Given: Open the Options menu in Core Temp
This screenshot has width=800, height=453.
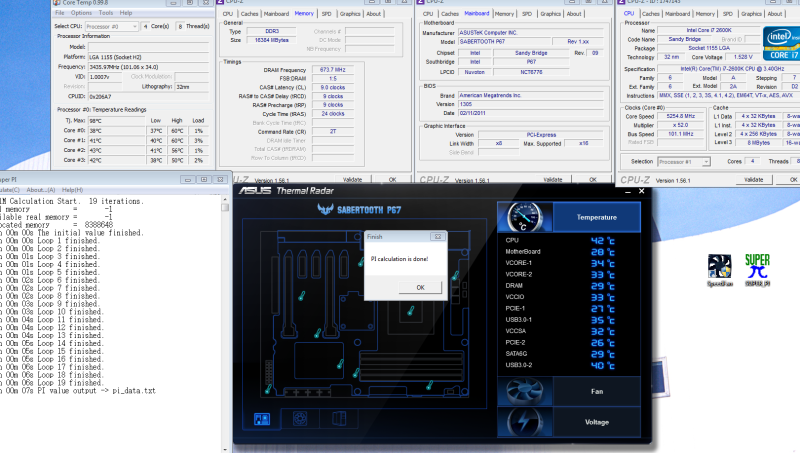Looking at the screenshot, I should point(81,13).
